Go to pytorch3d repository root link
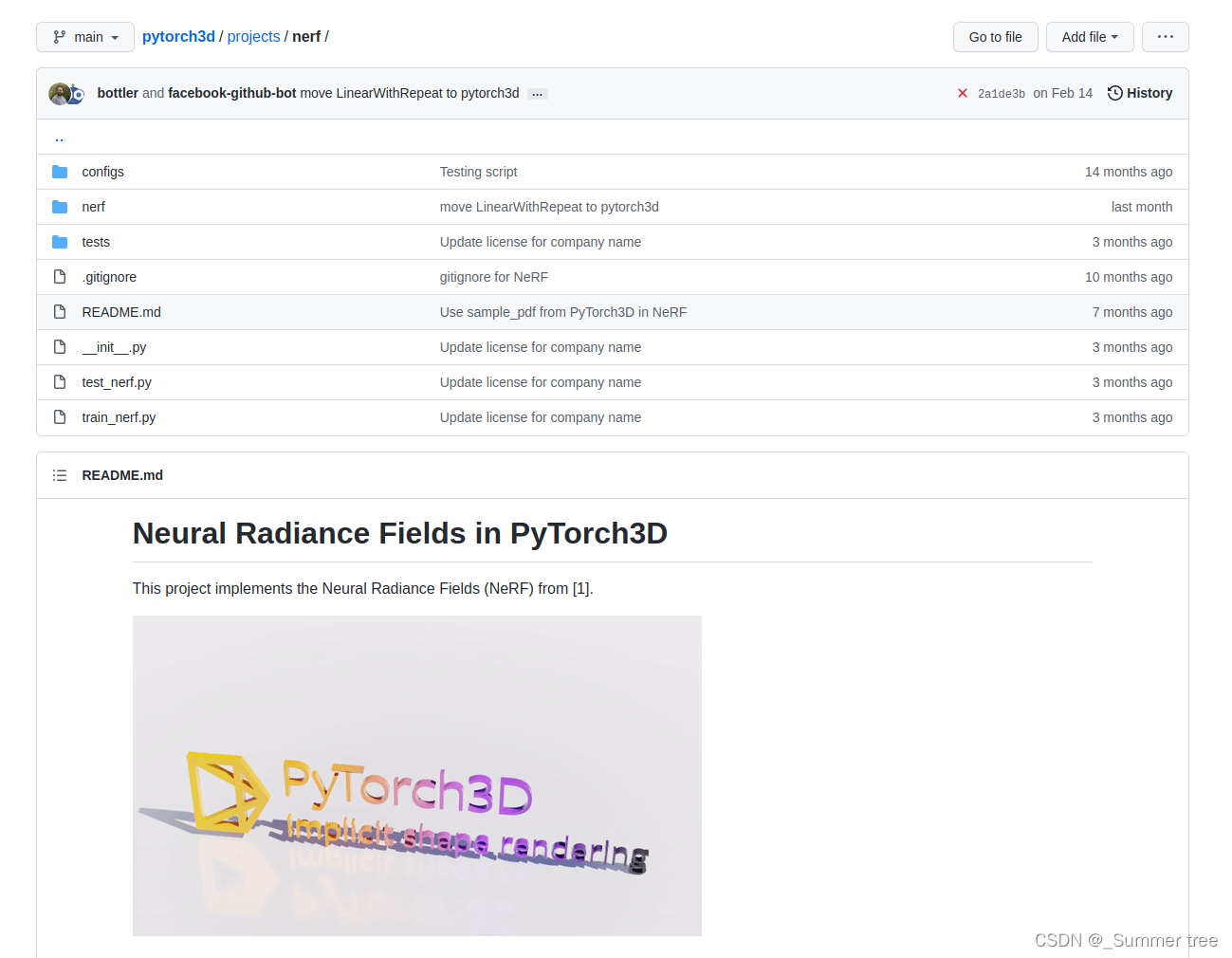 click(178, 37)
